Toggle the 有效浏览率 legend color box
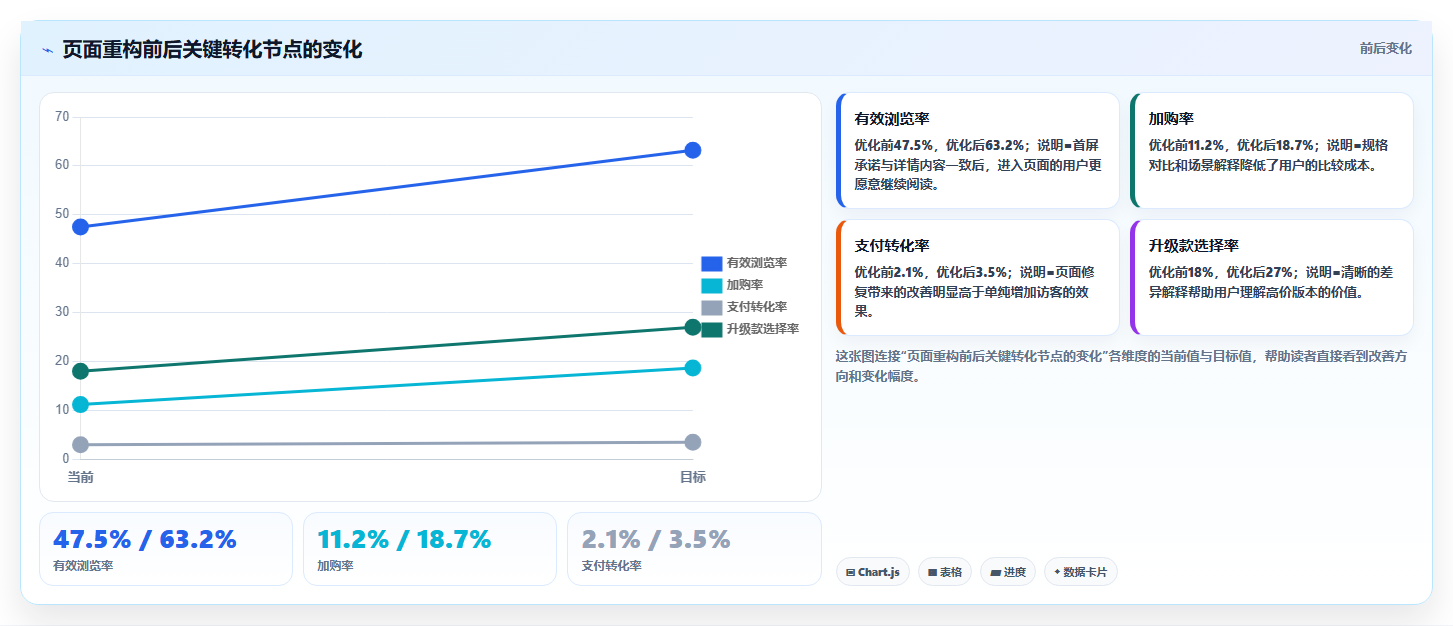Image resolution: width=1453 pixels, height=626 pixels. tap(711, 263)
